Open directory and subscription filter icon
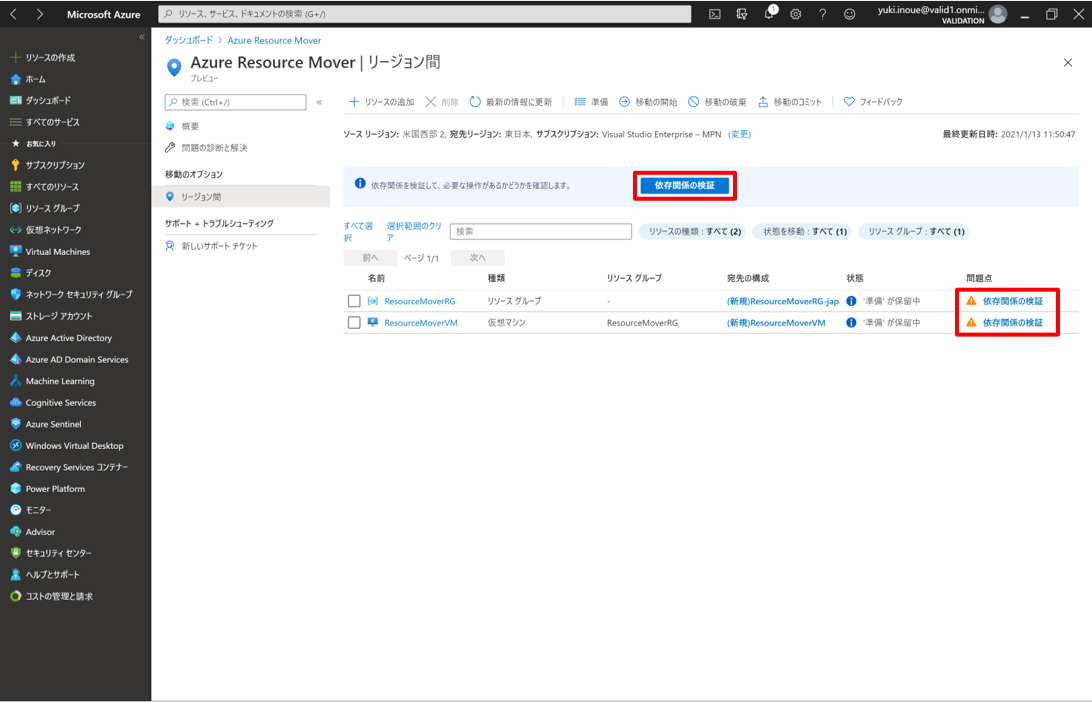 point(742,14)
